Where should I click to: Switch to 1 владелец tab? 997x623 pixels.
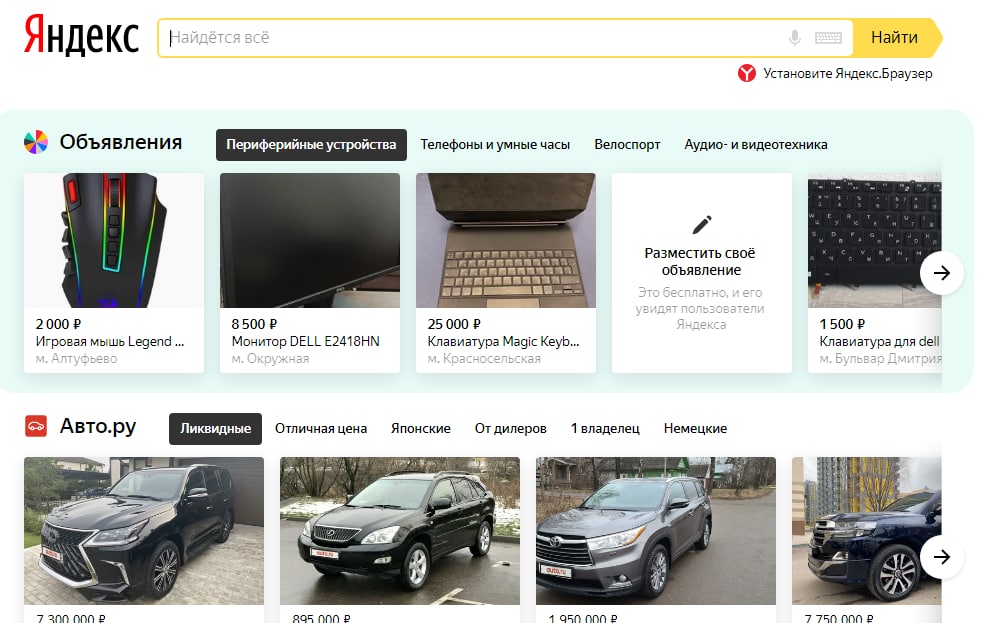click(605, 428)
